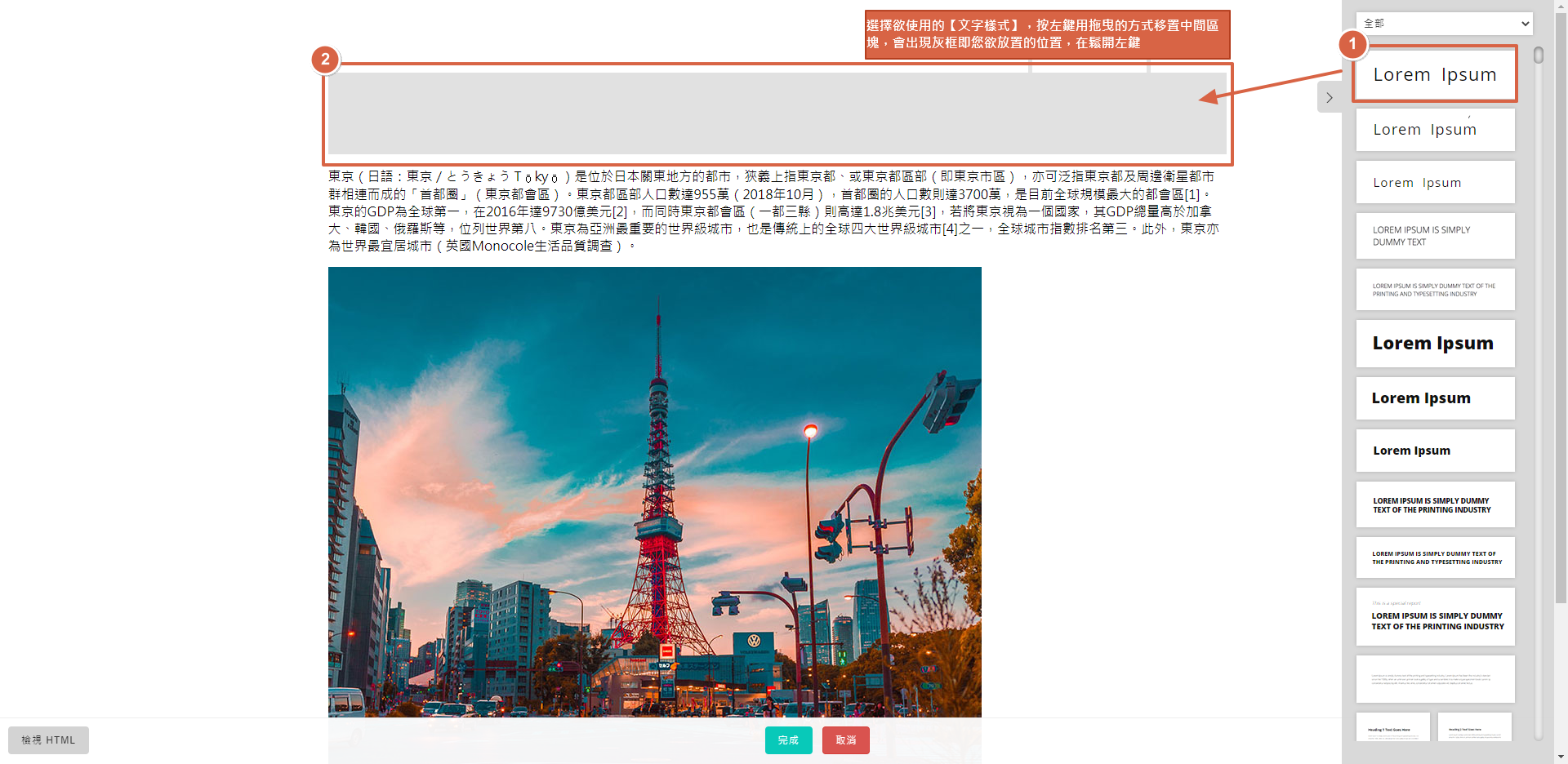Click the gray drop placeholder block

[776, 113]
